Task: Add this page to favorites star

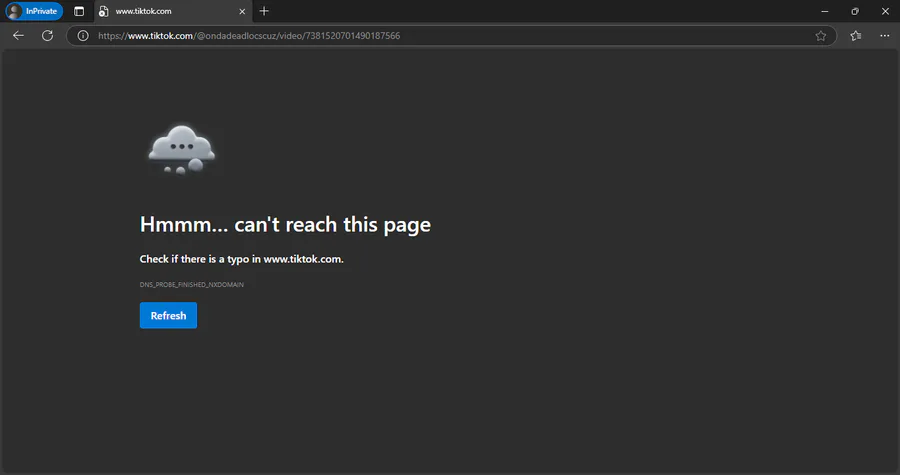Action: [x=821, y=36]
